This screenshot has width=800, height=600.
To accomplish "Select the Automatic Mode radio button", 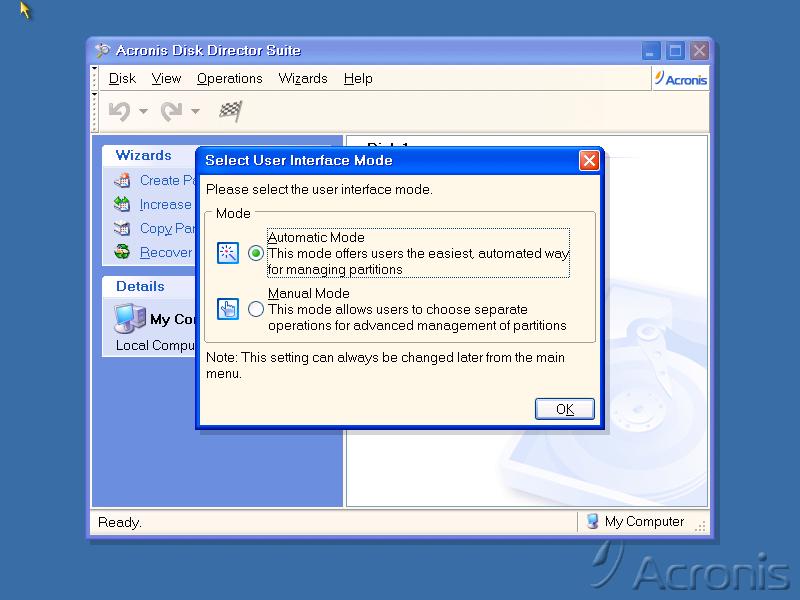I will 256,253.
